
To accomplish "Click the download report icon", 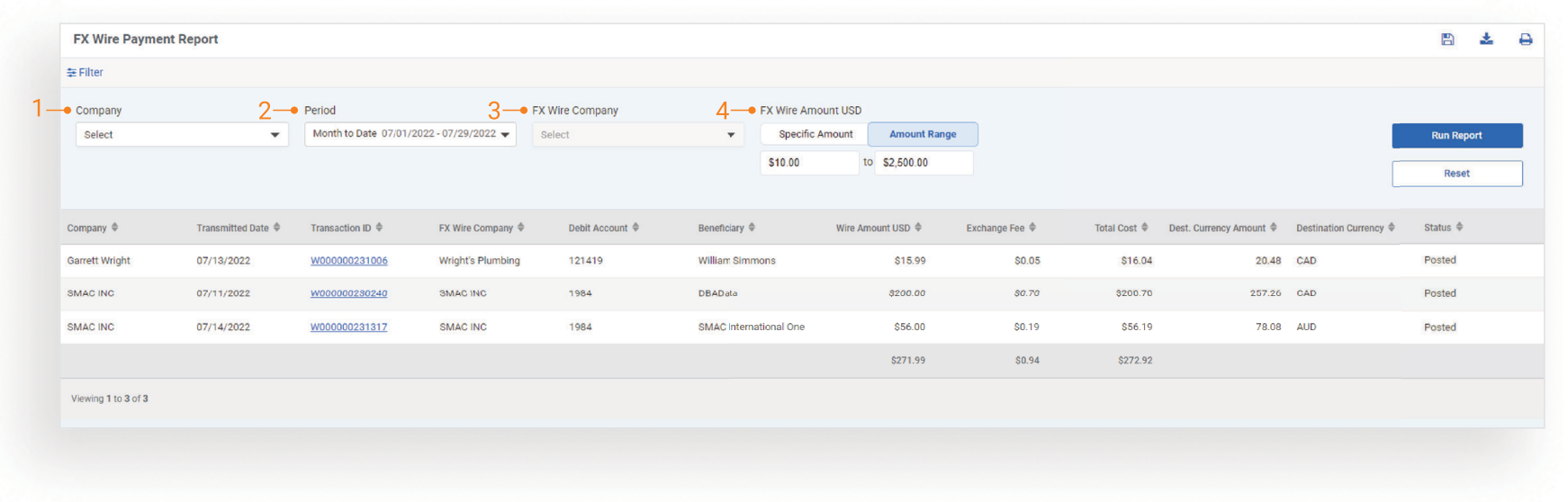I will pyautogui.click(x=1486, y=39).
